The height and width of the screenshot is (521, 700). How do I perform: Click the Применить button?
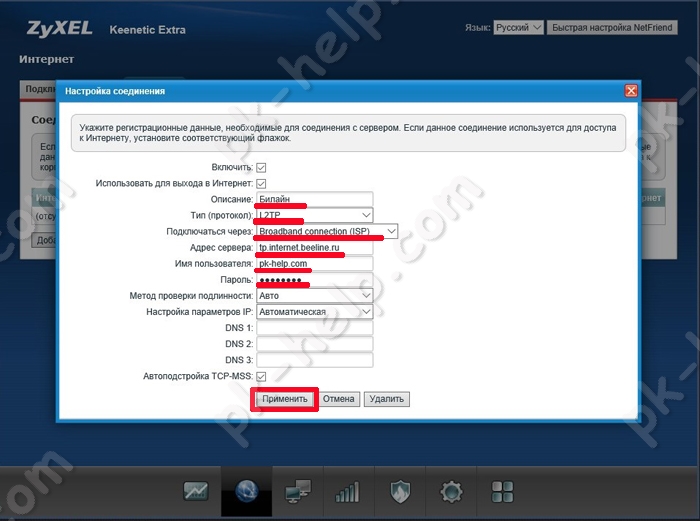(x=285, y=399)
